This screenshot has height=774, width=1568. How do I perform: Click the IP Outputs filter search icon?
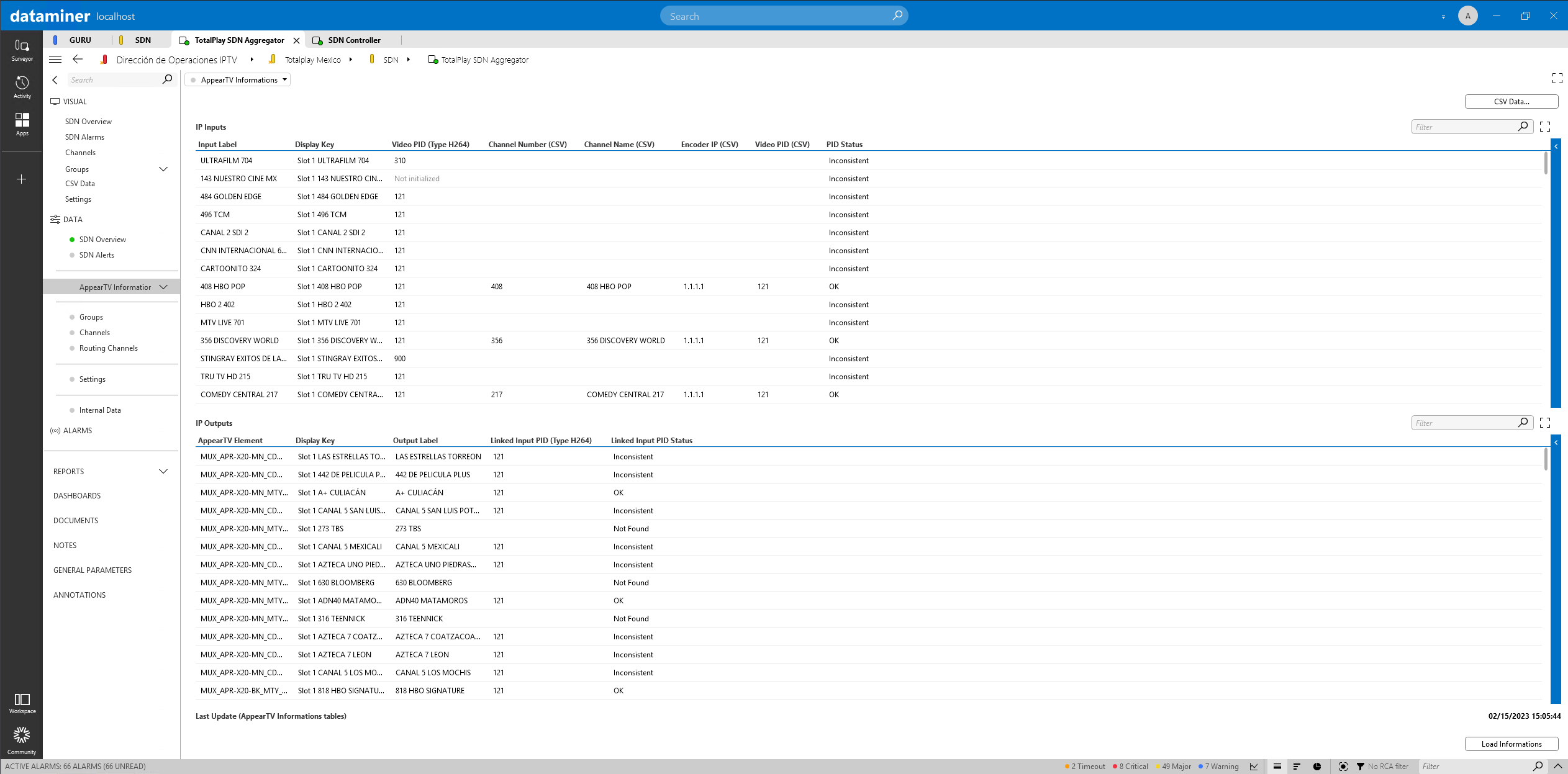coord(1523,423)
